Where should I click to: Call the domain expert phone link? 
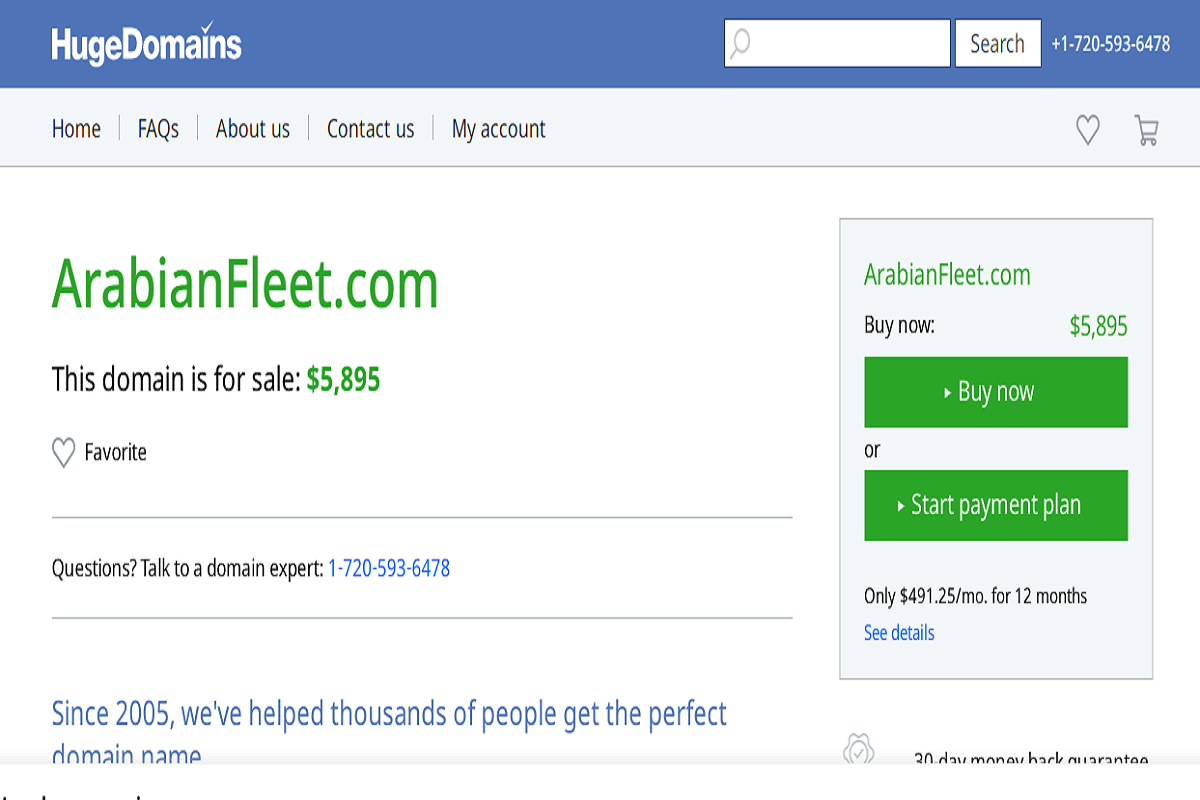[x=389, y=569]
